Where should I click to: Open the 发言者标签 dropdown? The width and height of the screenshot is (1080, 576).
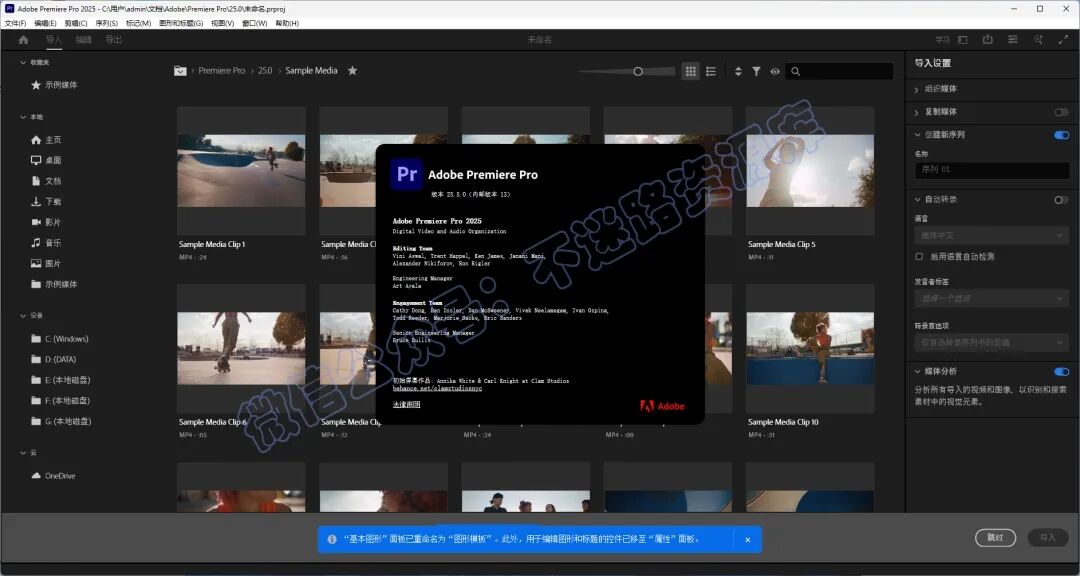pos(992,298)
